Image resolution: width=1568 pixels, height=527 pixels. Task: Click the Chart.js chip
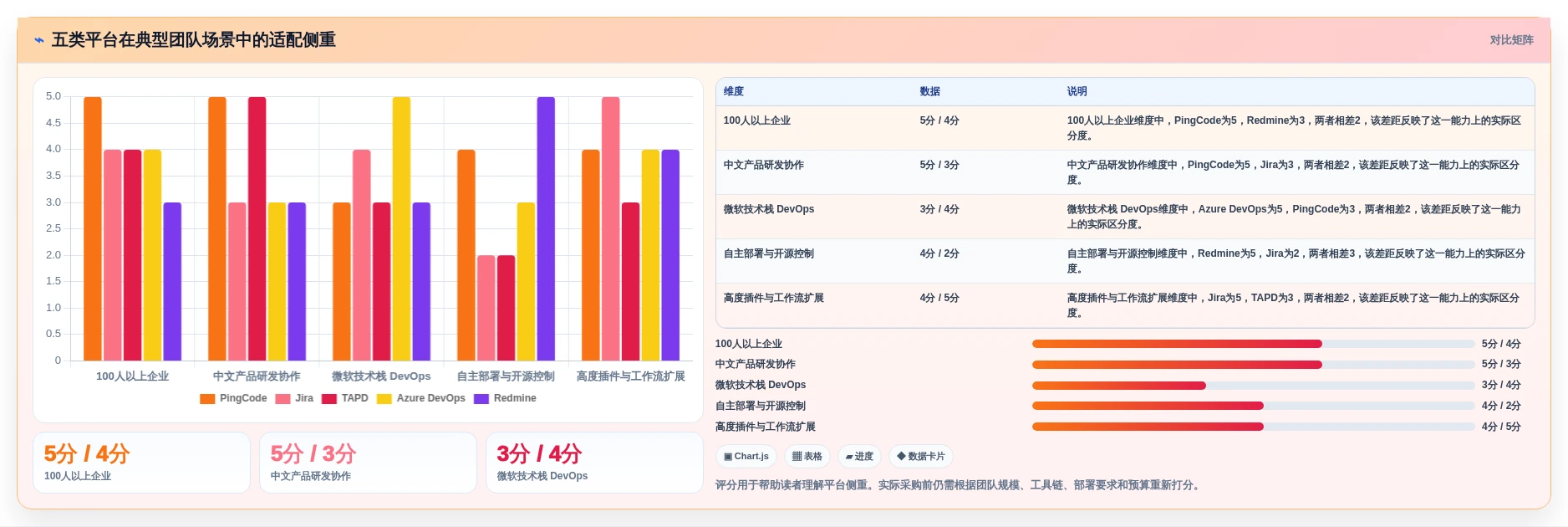(746, 456)
